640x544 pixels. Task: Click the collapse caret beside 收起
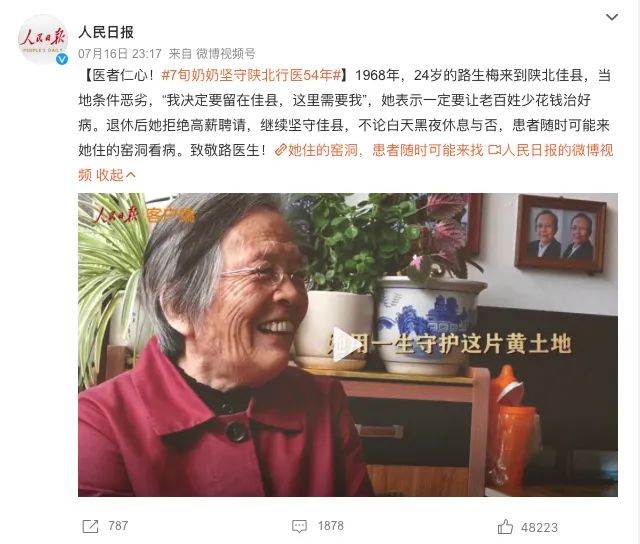click(x=131, y=175)
